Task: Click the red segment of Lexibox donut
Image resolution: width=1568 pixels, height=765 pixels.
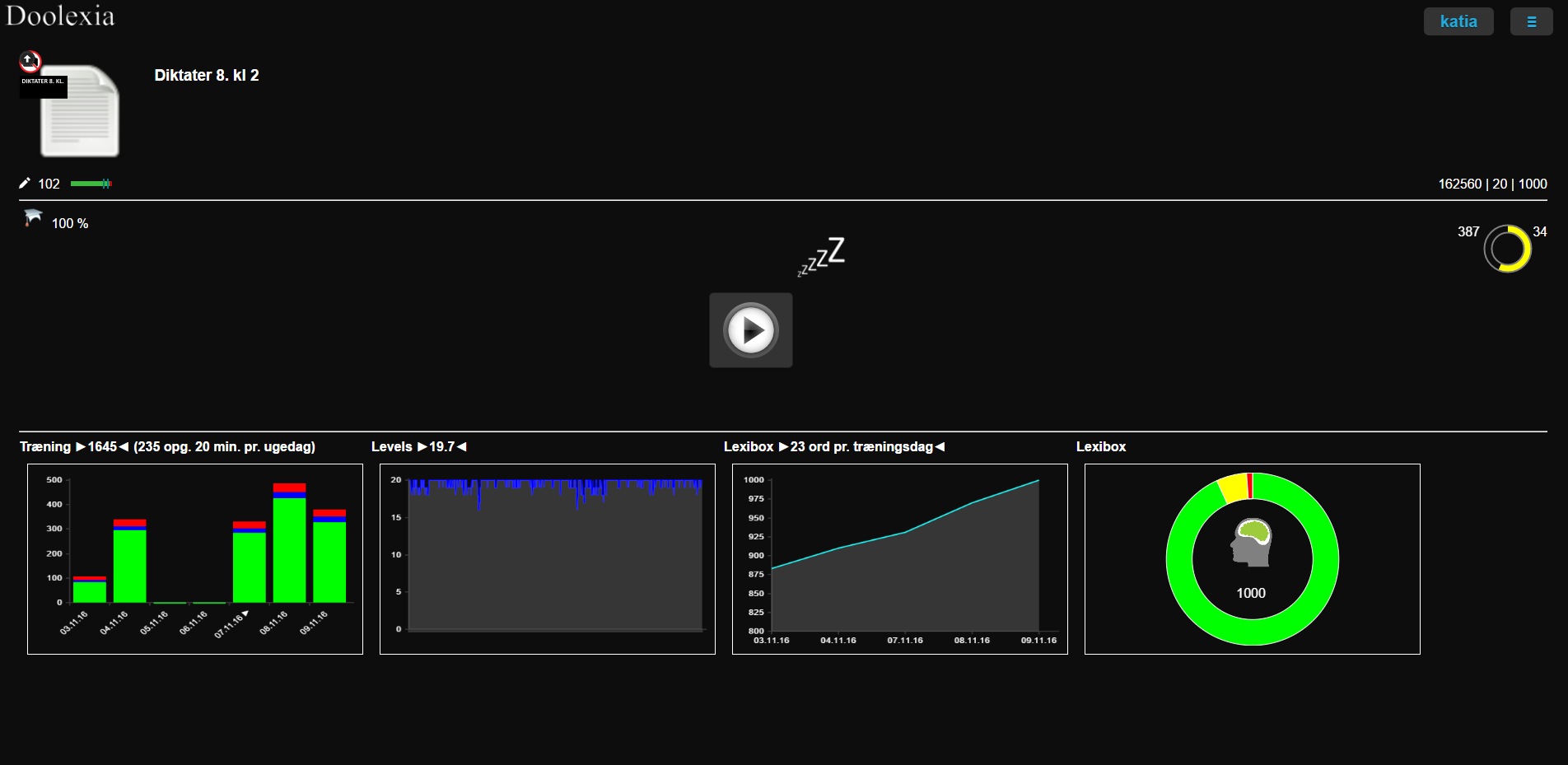Action: tap(1250, 486)
